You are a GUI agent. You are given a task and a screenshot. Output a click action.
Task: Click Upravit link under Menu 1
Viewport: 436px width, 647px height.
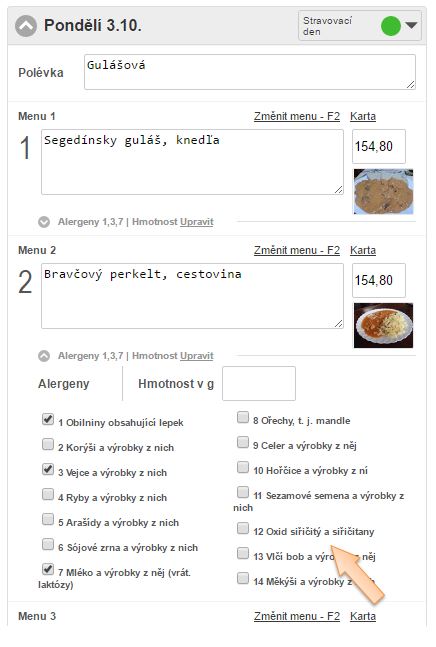[197, 222]
